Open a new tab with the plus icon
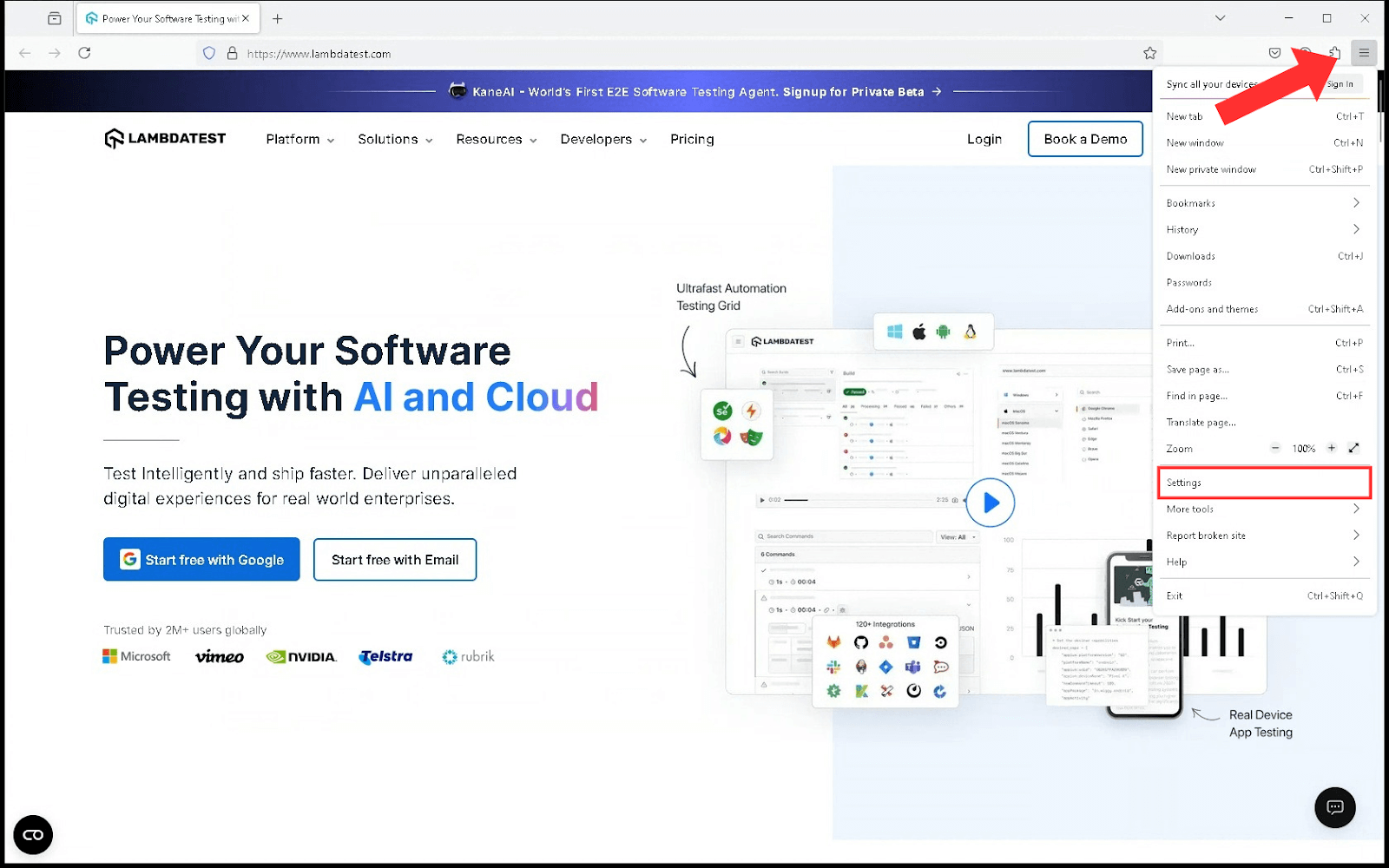This screenshot has width=1389, height=868. pyautogui.click(x=278, y=18)
